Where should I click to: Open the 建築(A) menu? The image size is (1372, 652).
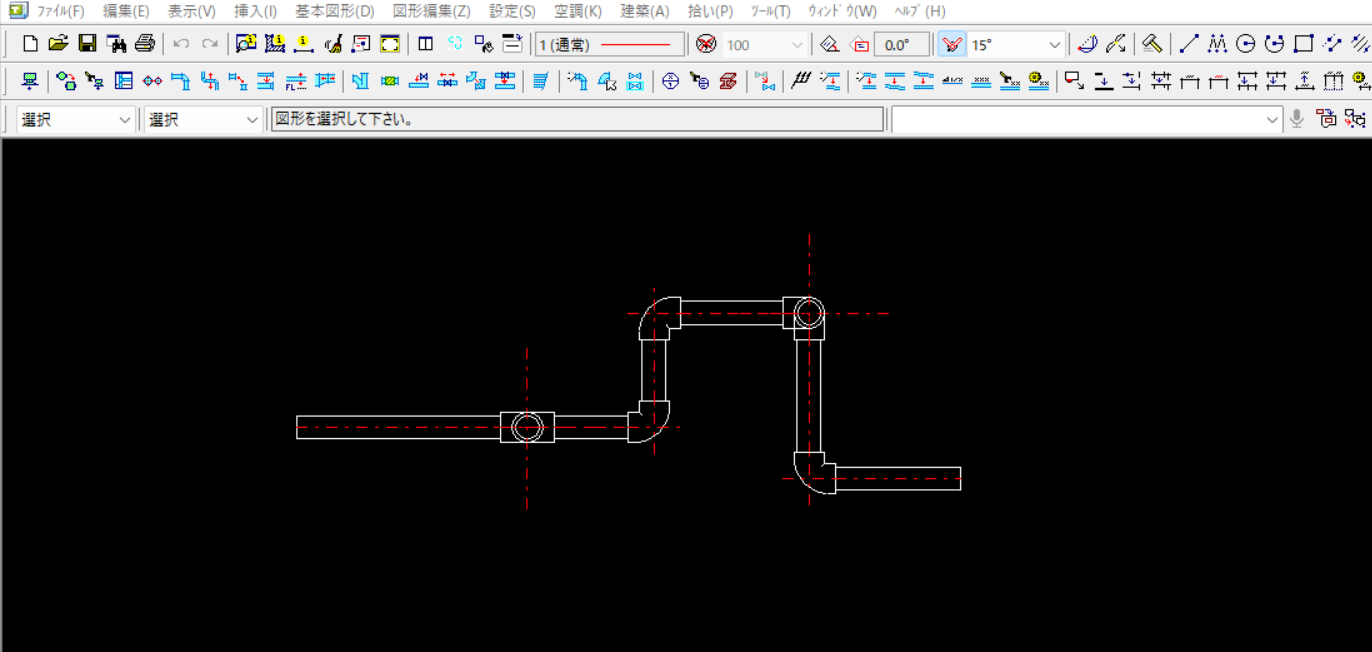point(645,11)
